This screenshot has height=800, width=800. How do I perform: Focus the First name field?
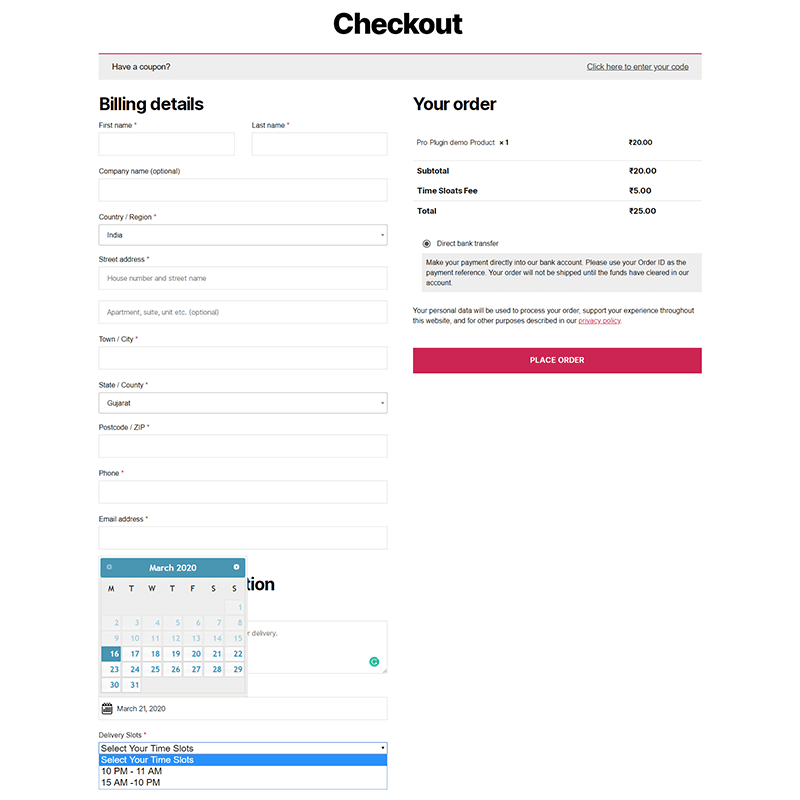click(166, 144)
